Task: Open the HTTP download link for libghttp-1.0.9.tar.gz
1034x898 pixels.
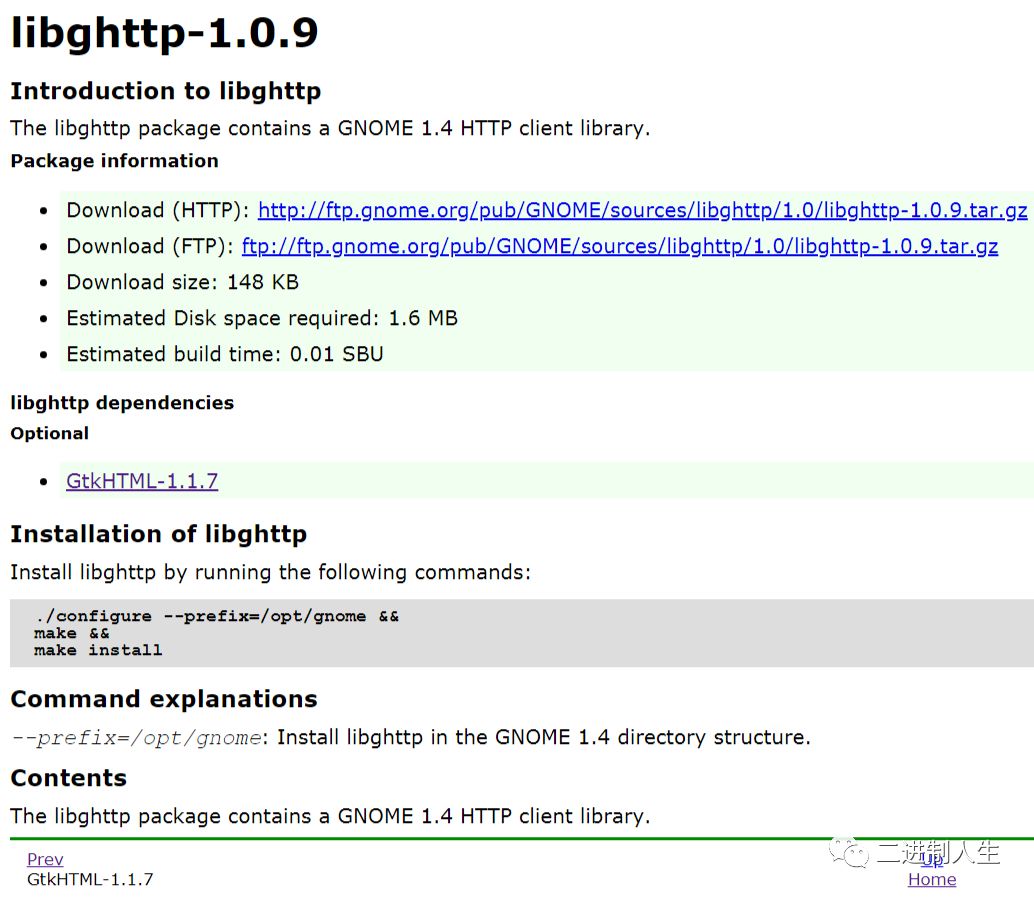Action: [x=642, y=210]
